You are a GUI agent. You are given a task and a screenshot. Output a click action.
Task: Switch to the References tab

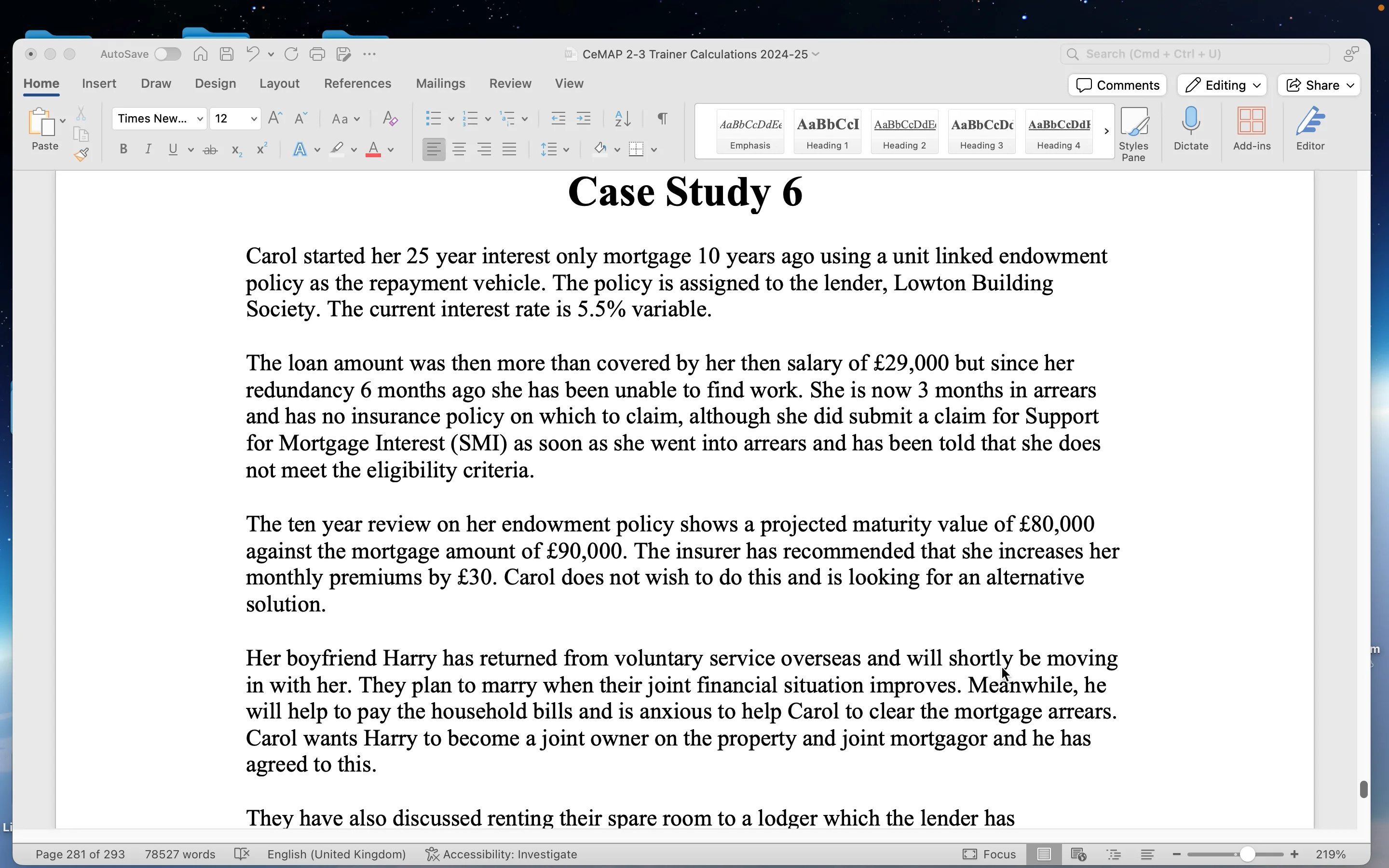tap(357, 83)
